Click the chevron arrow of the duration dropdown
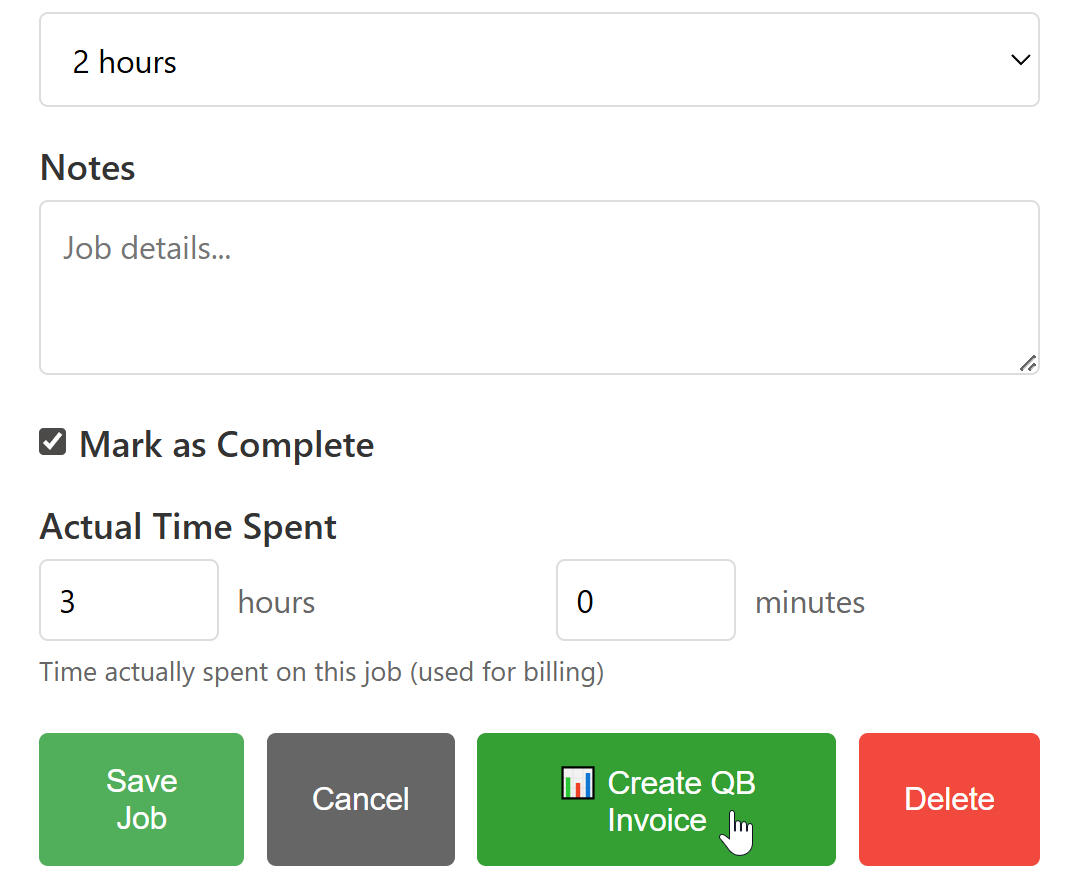This screenshot has width=1081, height=891. coord(1020,60)
